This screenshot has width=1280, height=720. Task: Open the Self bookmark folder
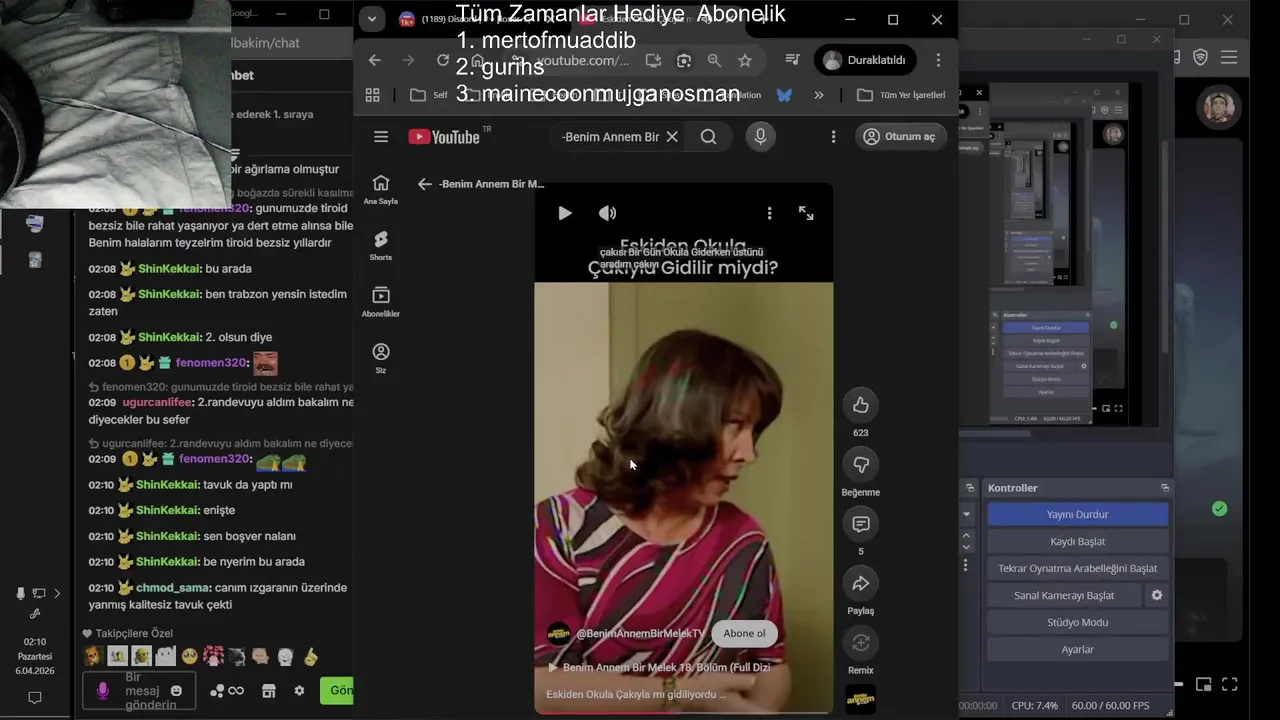(430, 95)
